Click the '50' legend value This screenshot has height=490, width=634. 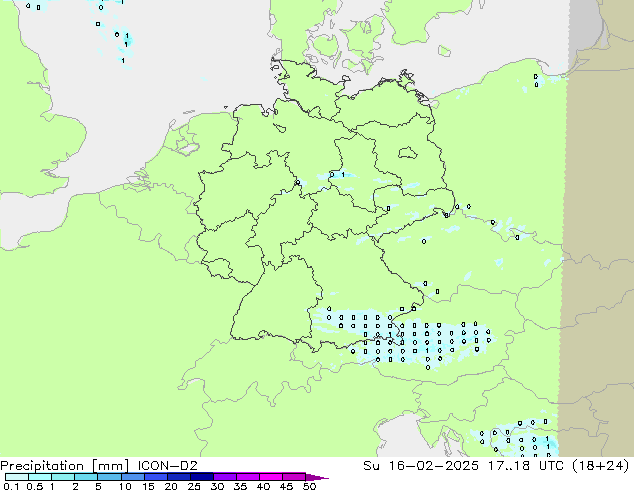(309, 486)
